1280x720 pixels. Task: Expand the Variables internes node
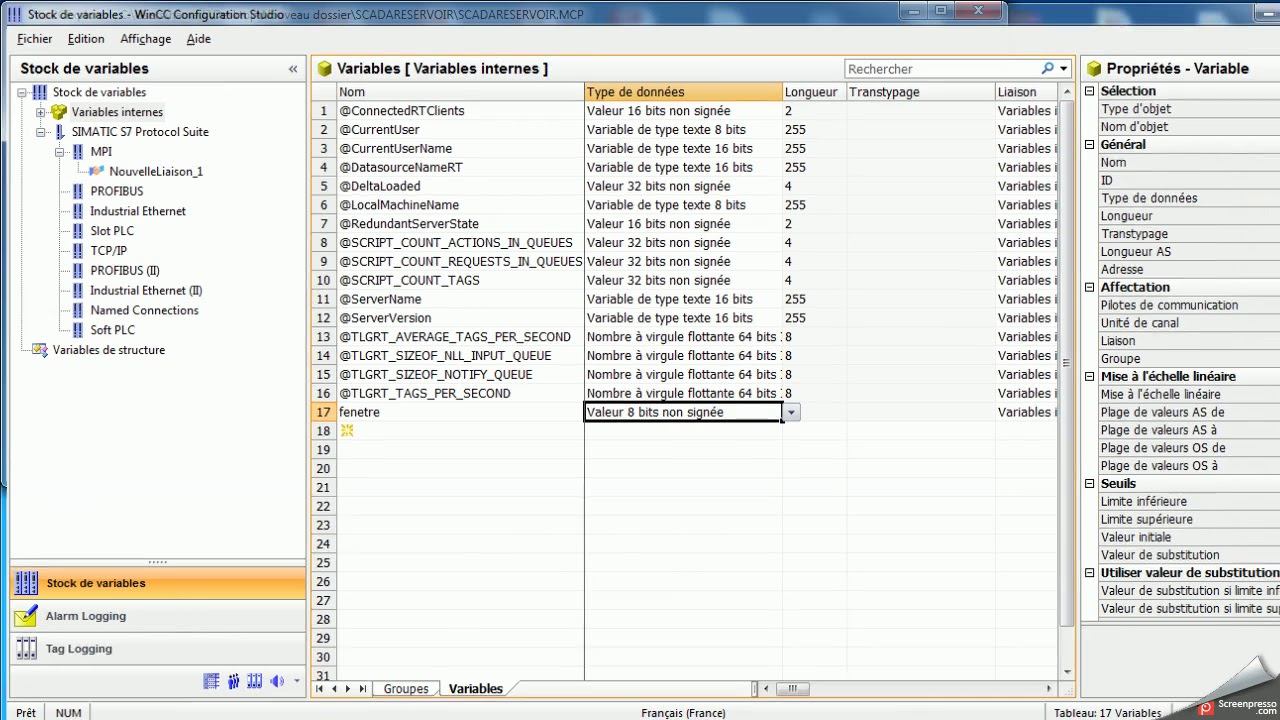[x=41, y=112]
